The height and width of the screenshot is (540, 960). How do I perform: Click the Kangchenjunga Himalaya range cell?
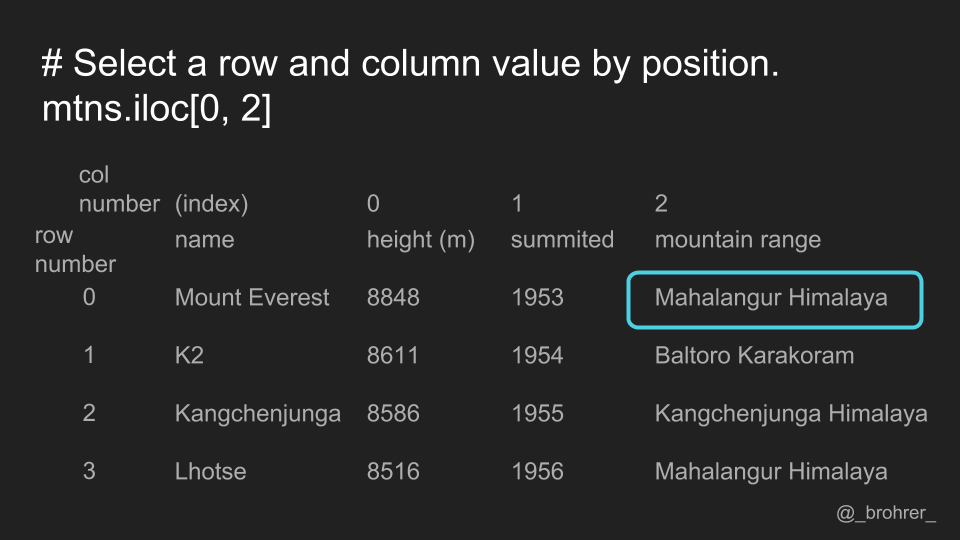(x=791, y=414)
